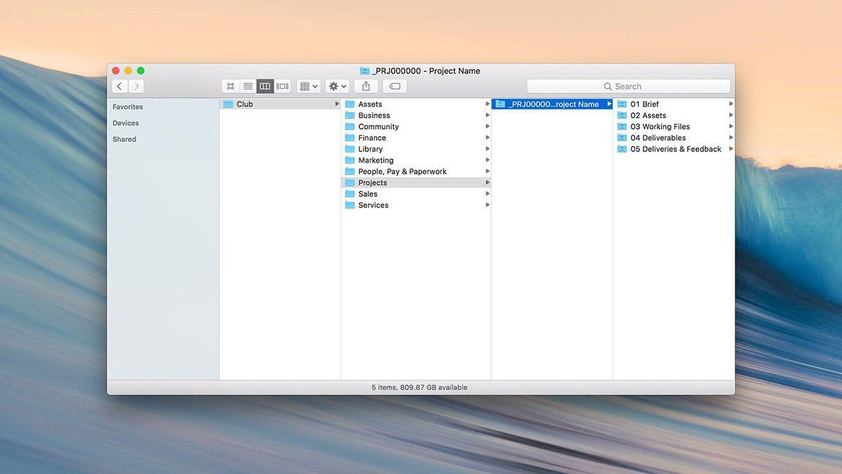The width and height of the screenshot is (842, 474).
Task: Click the magnifier icon in Search
Action: coord(608,86)
